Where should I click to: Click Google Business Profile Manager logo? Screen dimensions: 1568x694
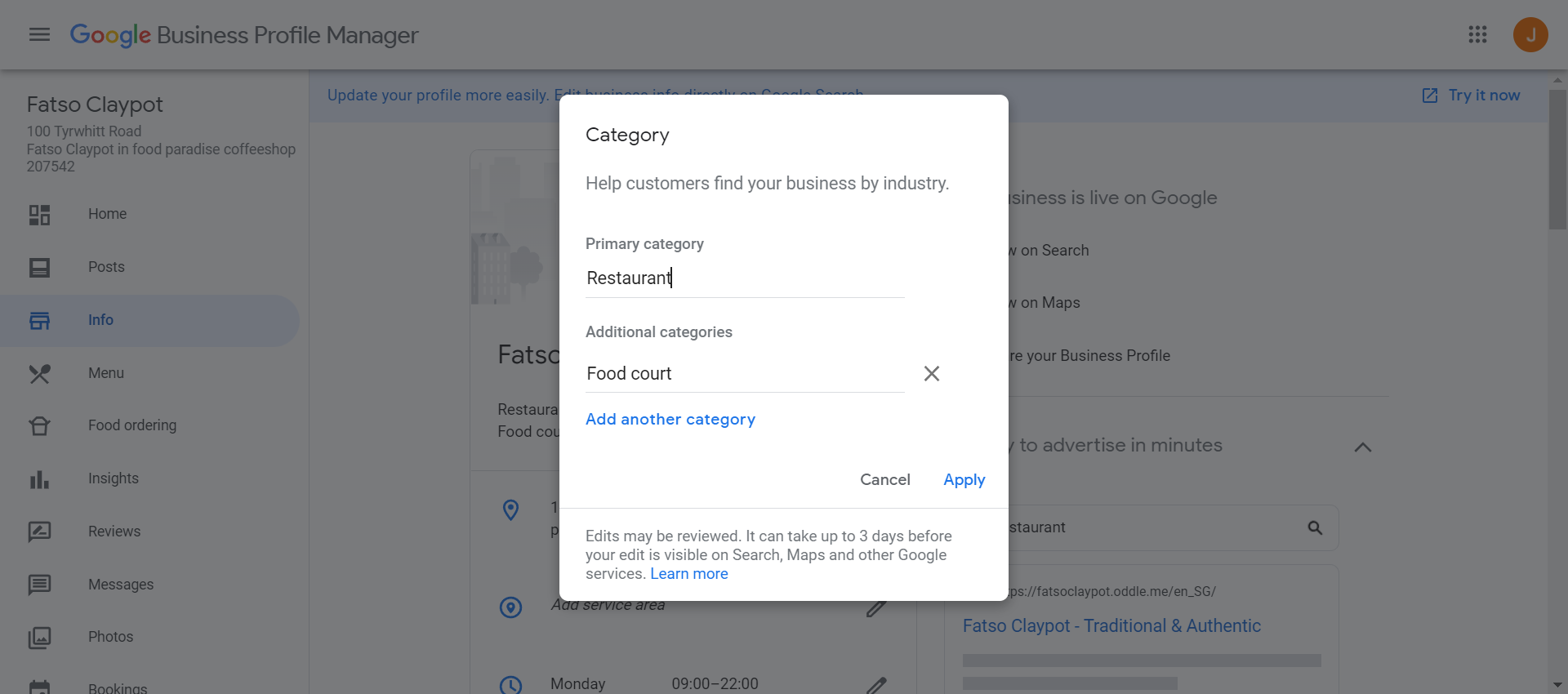click(x=244, y=35)
